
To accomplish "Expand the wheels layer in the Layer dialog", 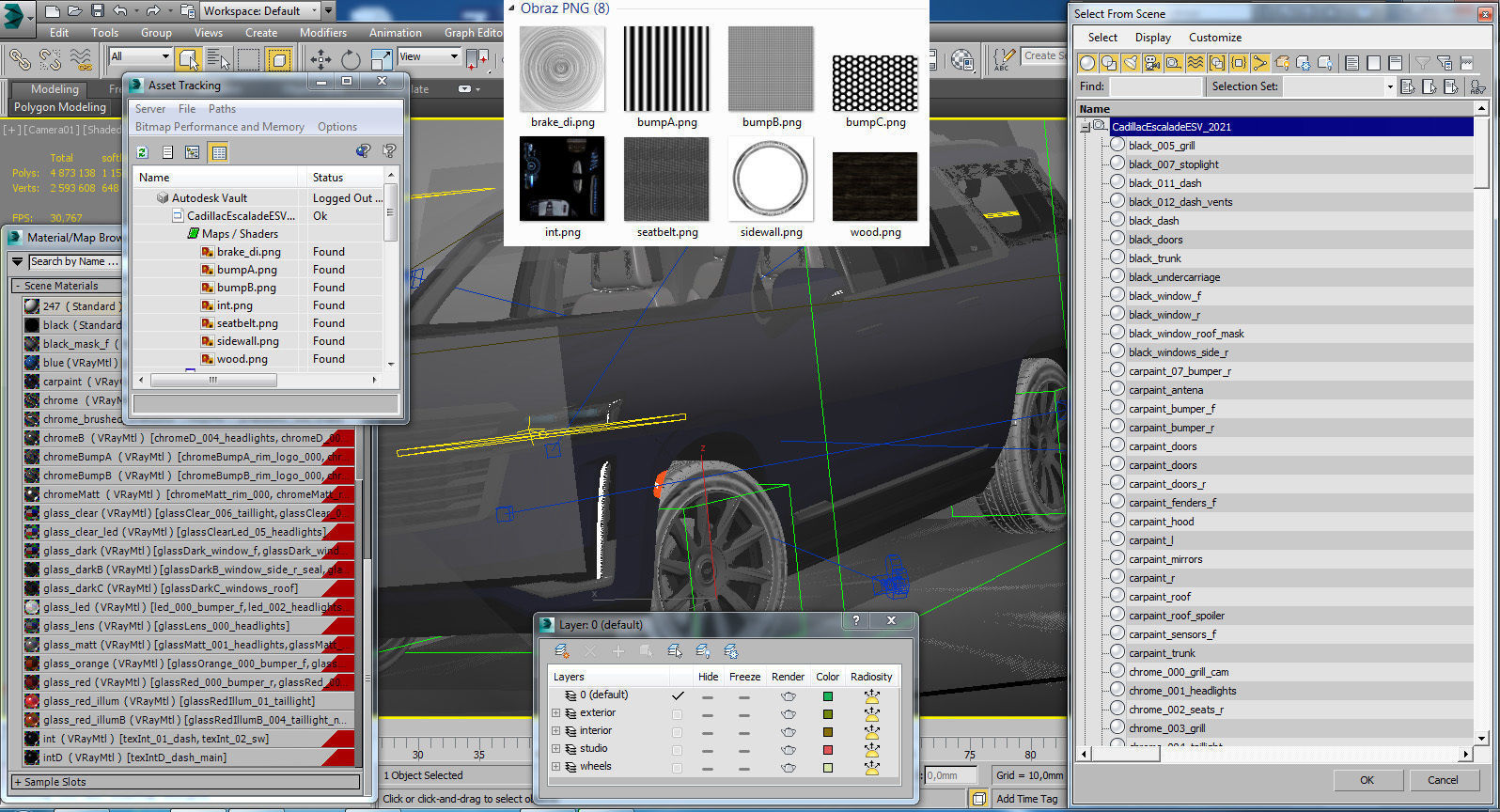I will (x=555, y=767).
